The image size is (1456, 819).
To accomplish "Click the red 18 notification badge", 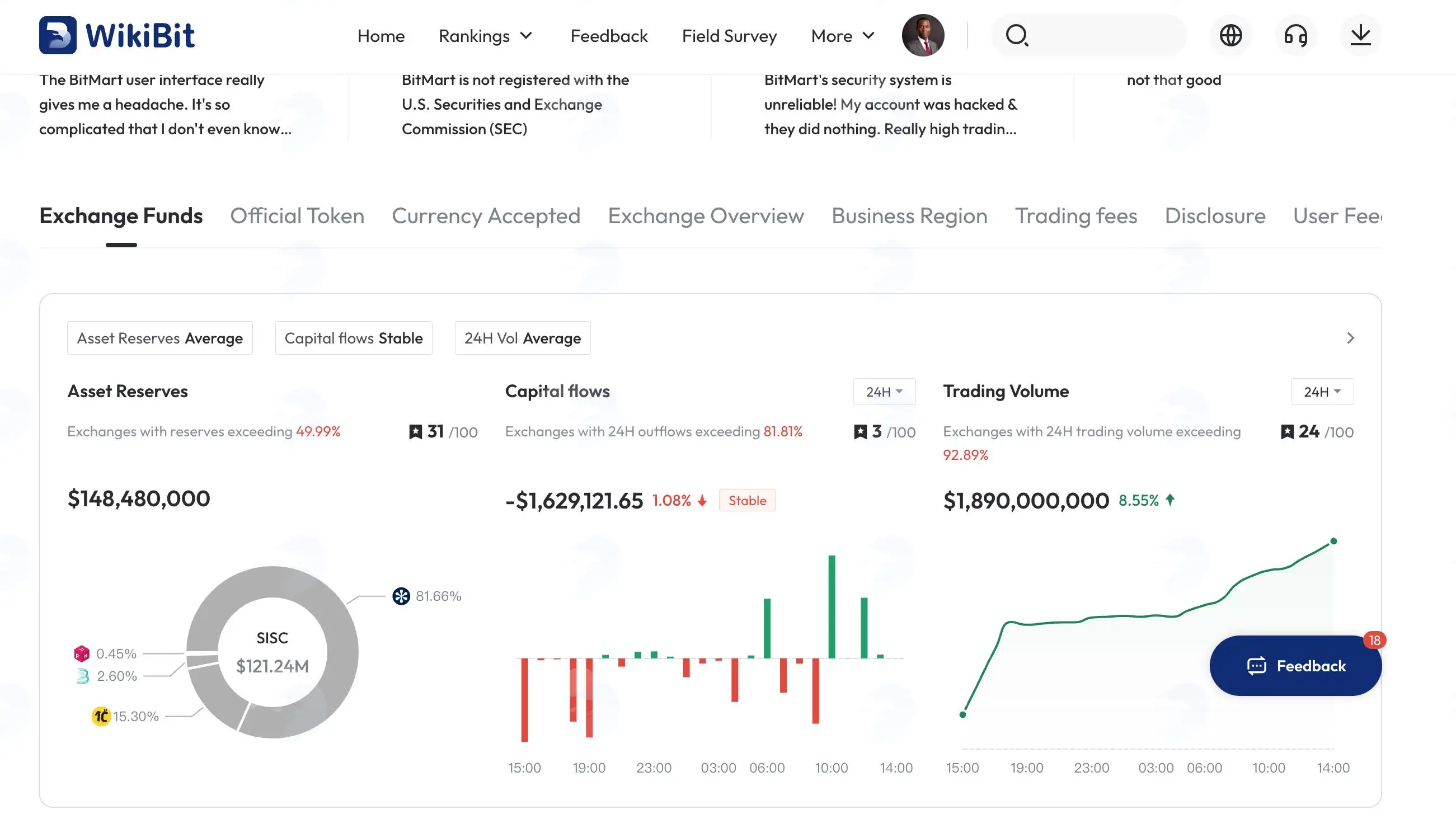I will click(x=1375, y=641).
